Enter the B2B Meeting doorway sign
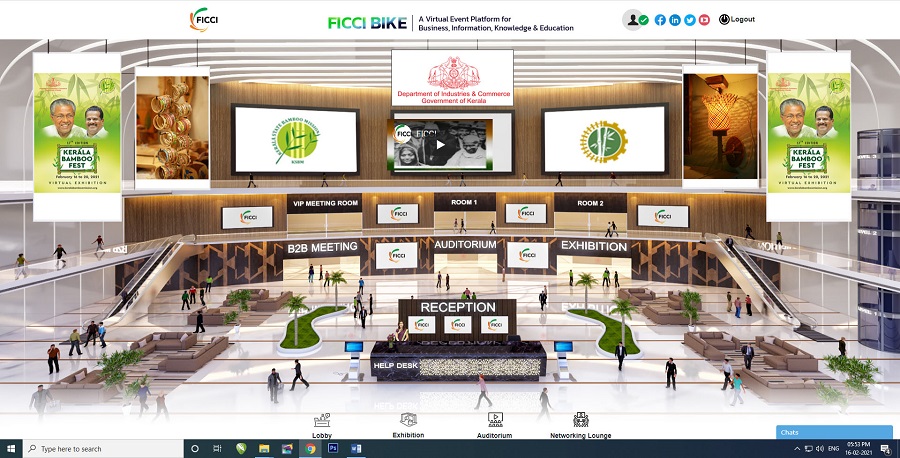Image resolution: width=900 pixels, height=458 pixels. click(x=322, y=247)
